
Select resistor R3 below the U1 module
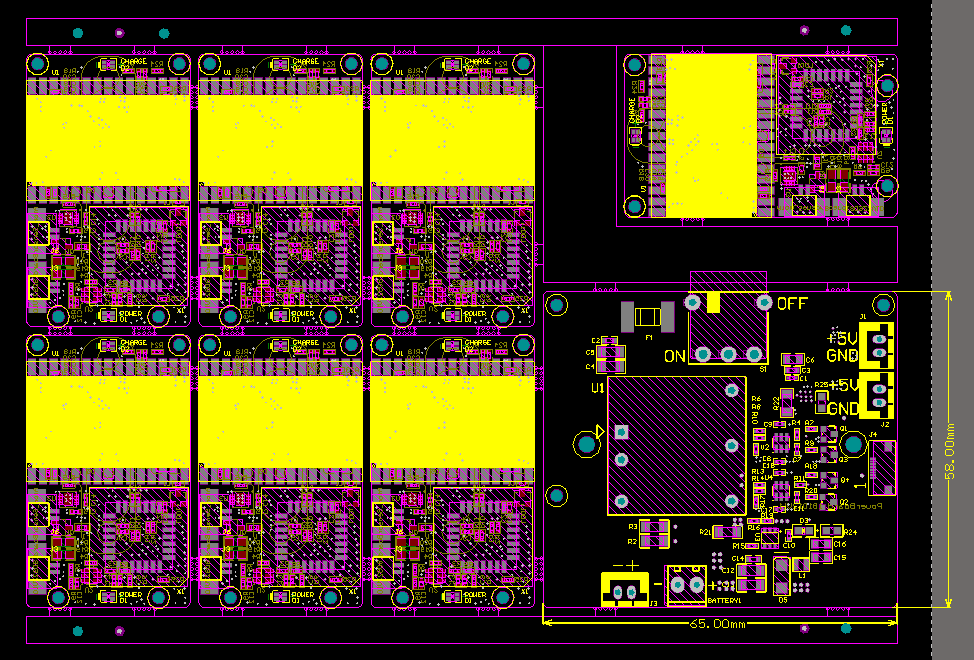coord(654,526)
